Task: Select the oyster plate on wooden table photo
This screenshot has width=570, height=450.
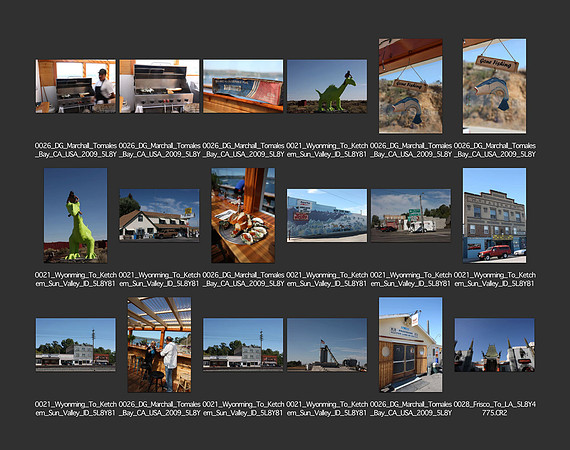Action: pos(243,216)
